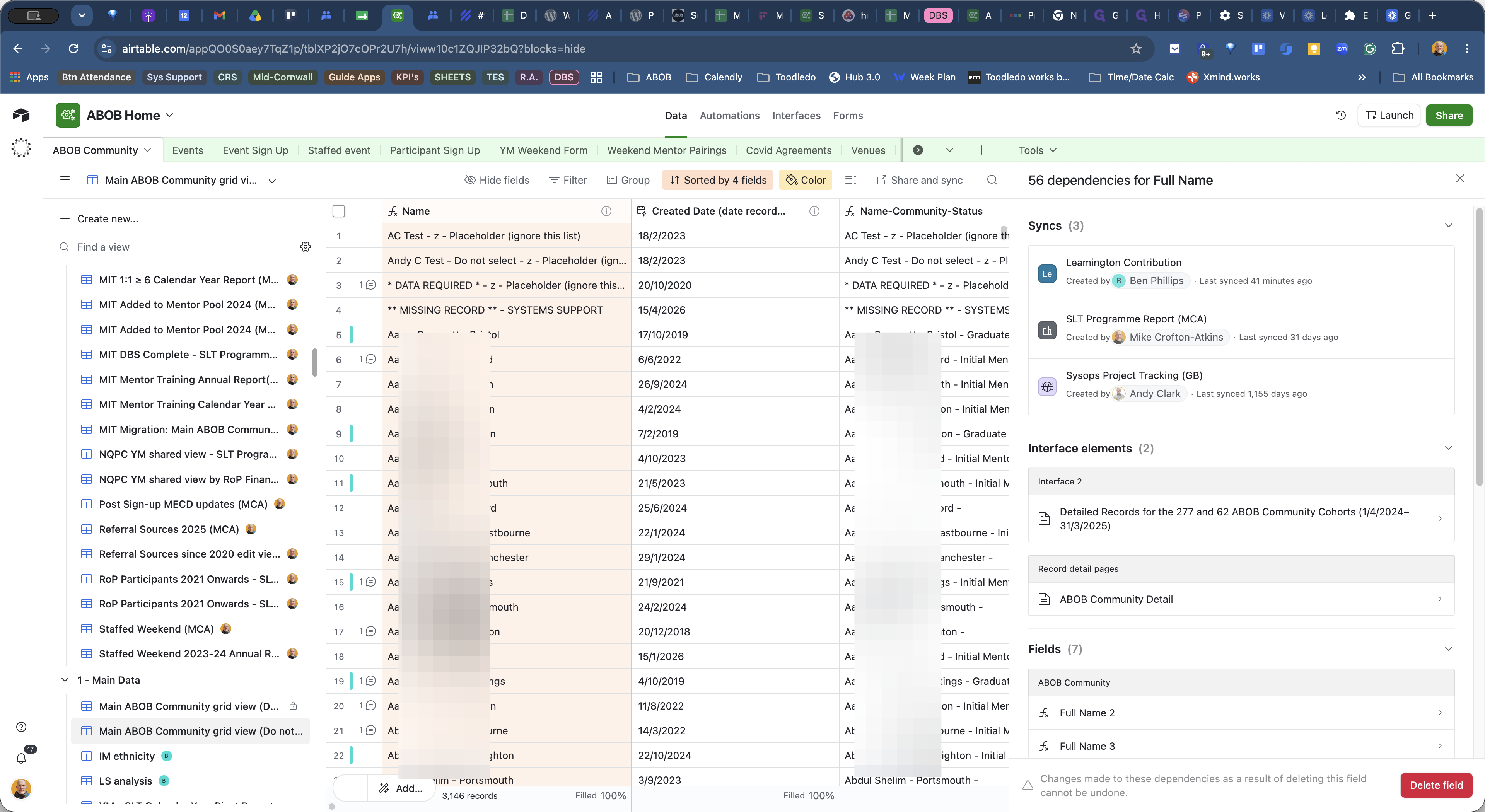1485x812 pixels.
Task: Click info icon on Name column
Action: (606, 211)
